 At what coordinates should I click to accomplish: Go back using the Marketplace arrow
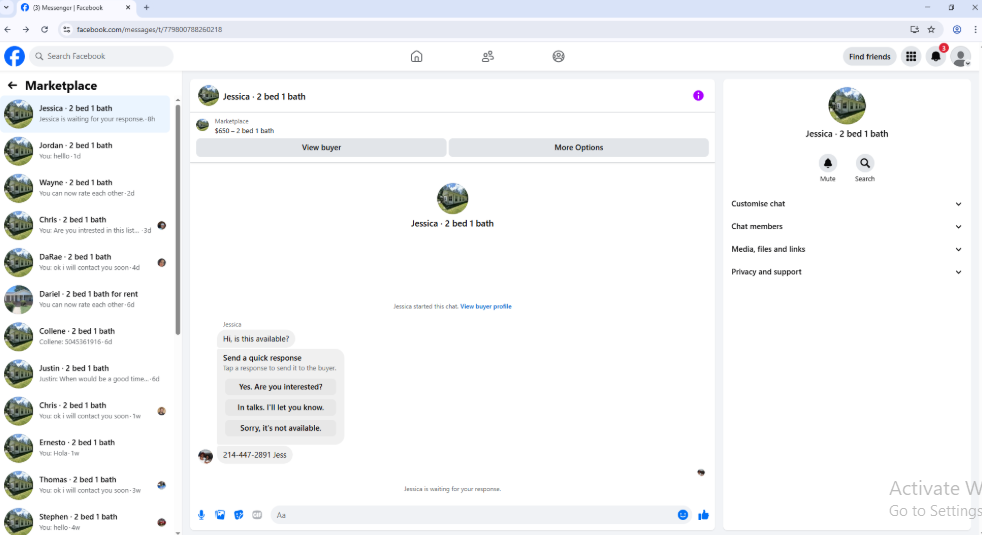coord(13,85)
